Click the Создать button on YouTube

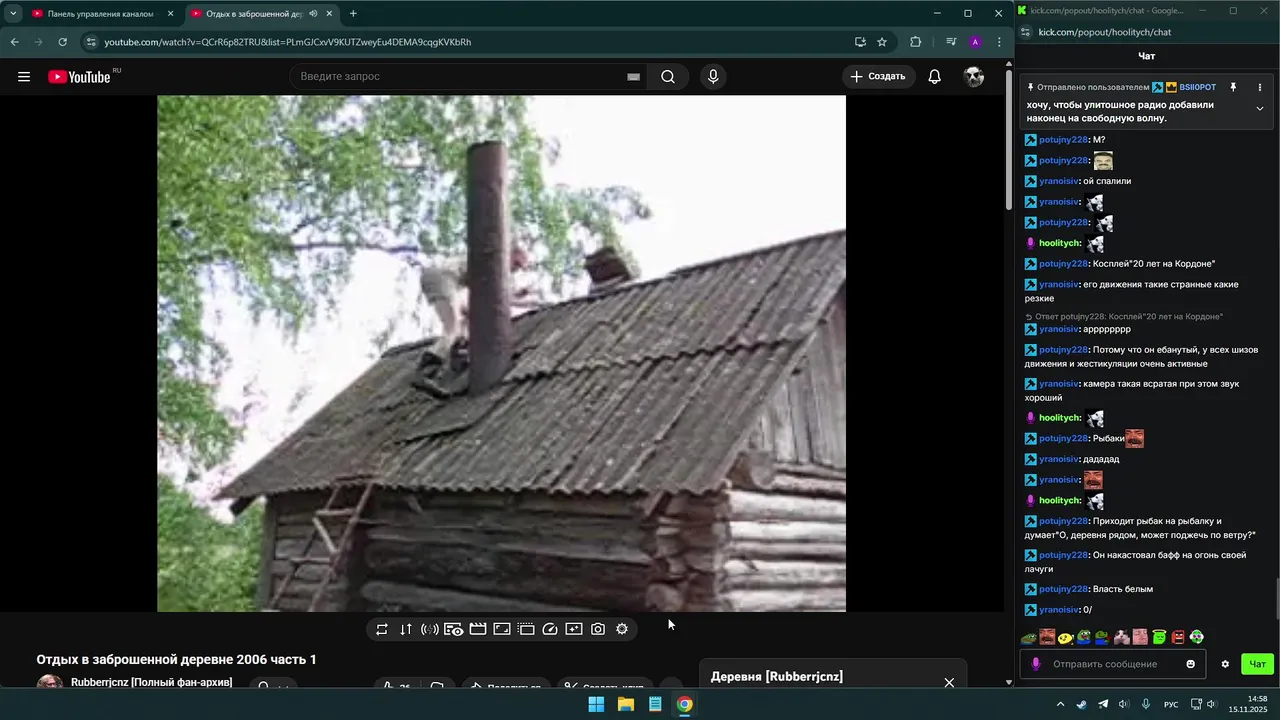[x=878, y=77]
